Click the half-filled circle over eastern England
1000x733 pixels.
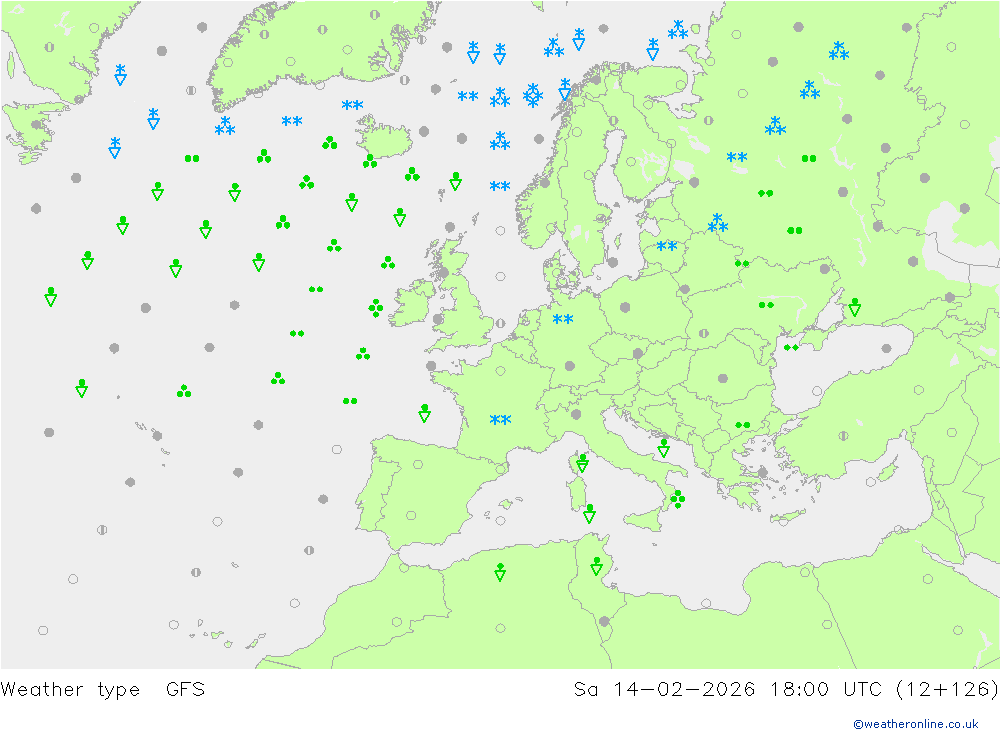[500, 323]
